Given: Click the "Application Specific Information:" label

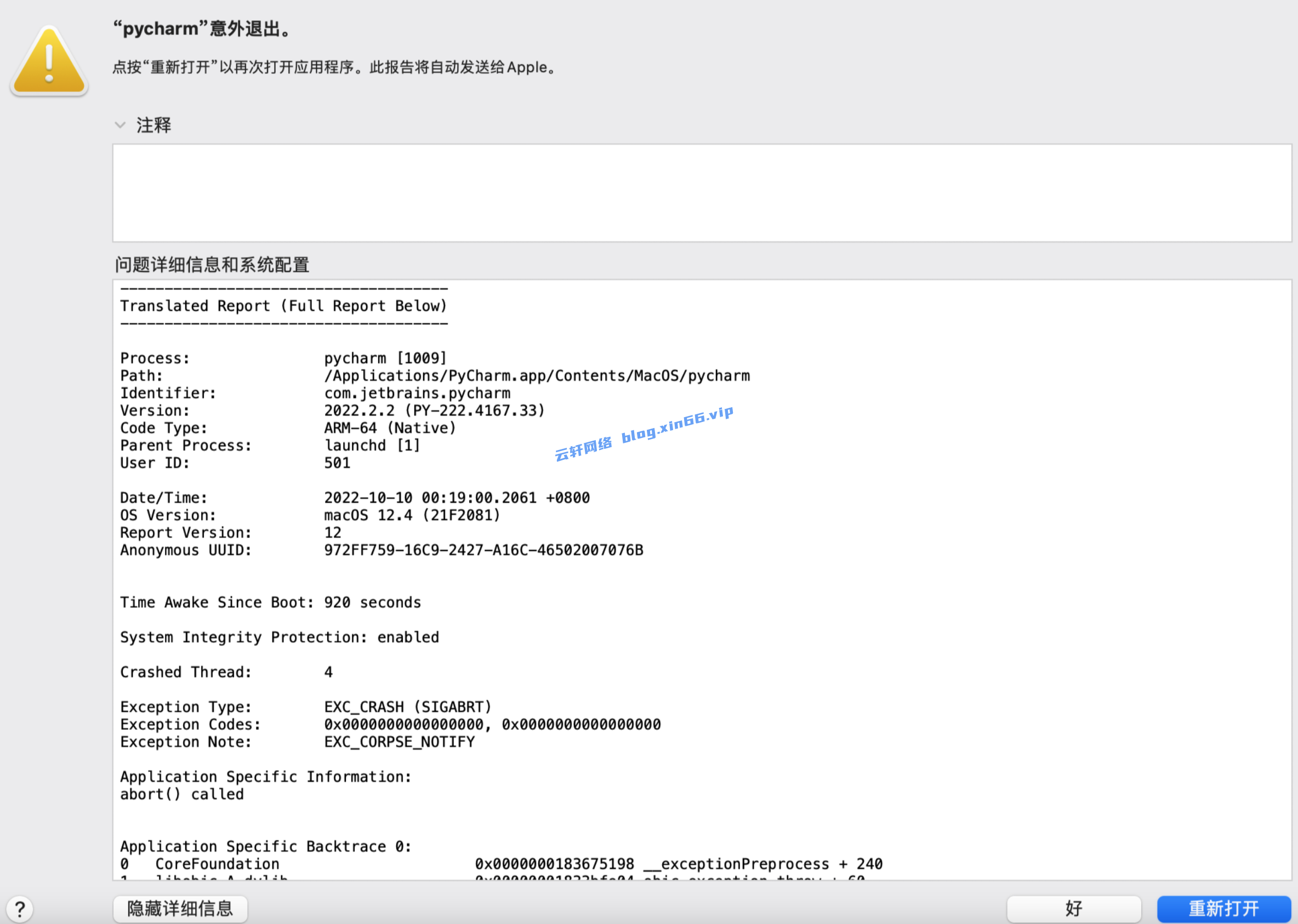Looking at the screenshot, I should (x=266, y=777).
